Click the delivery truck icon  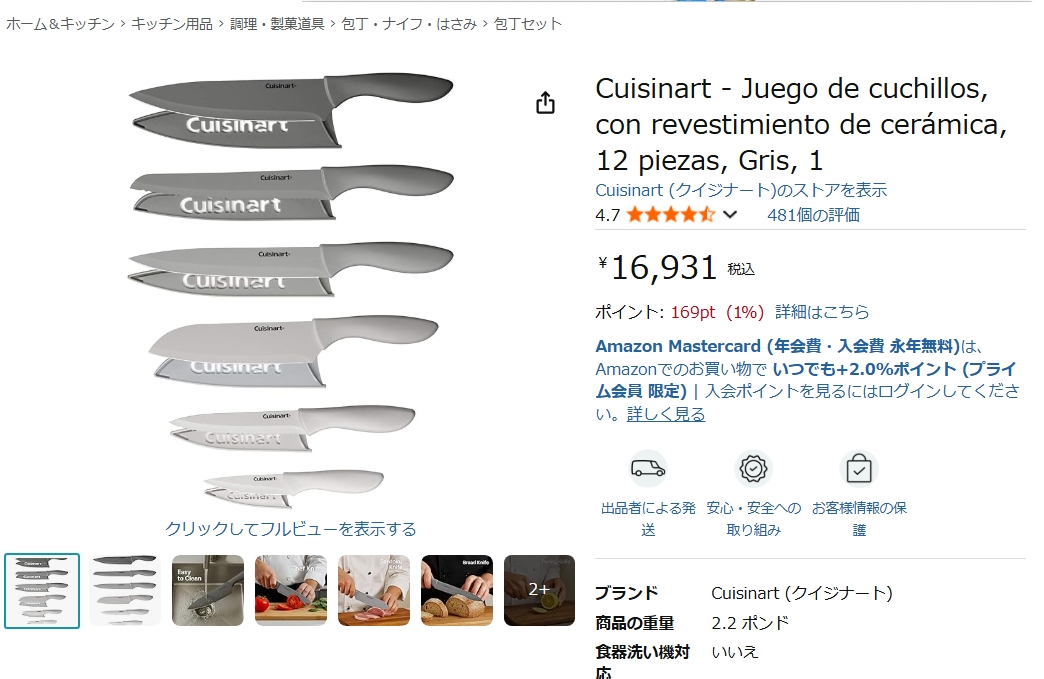pos(648,469)
